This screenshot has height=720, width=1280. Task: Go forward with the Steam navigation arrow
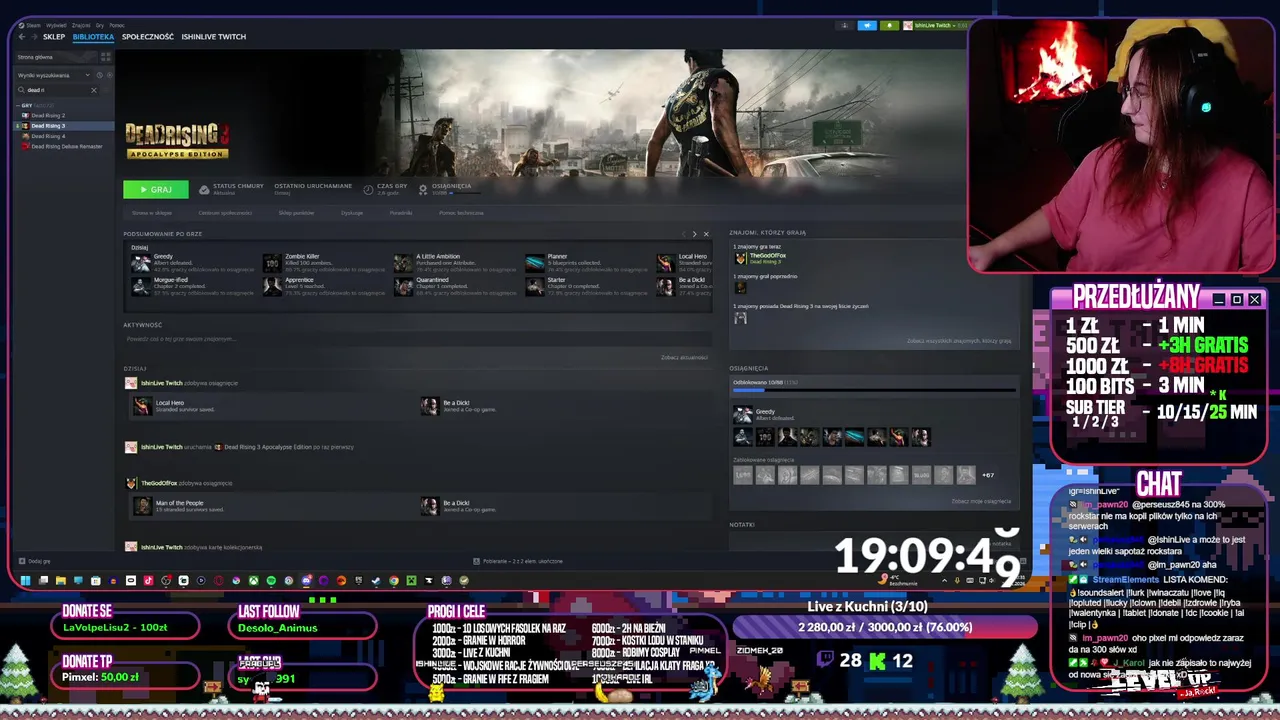tap(34, 37)
